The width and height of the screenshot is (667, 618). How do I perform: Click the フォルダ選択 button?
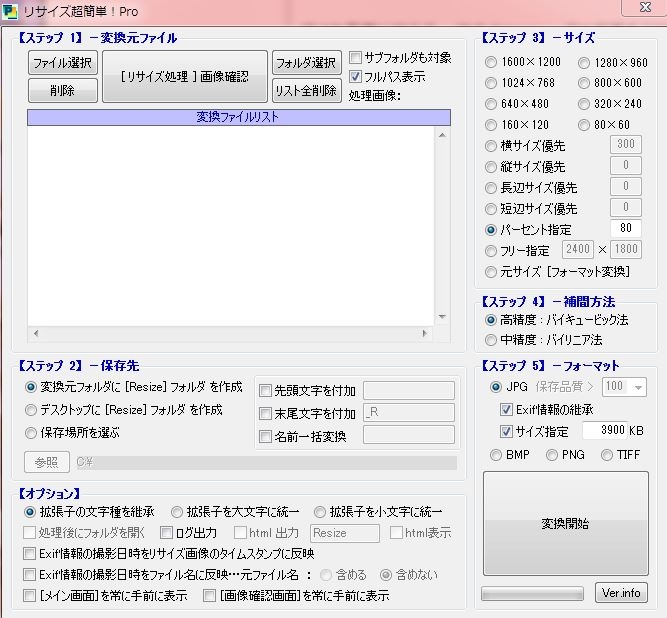click(x=306, y=63)
